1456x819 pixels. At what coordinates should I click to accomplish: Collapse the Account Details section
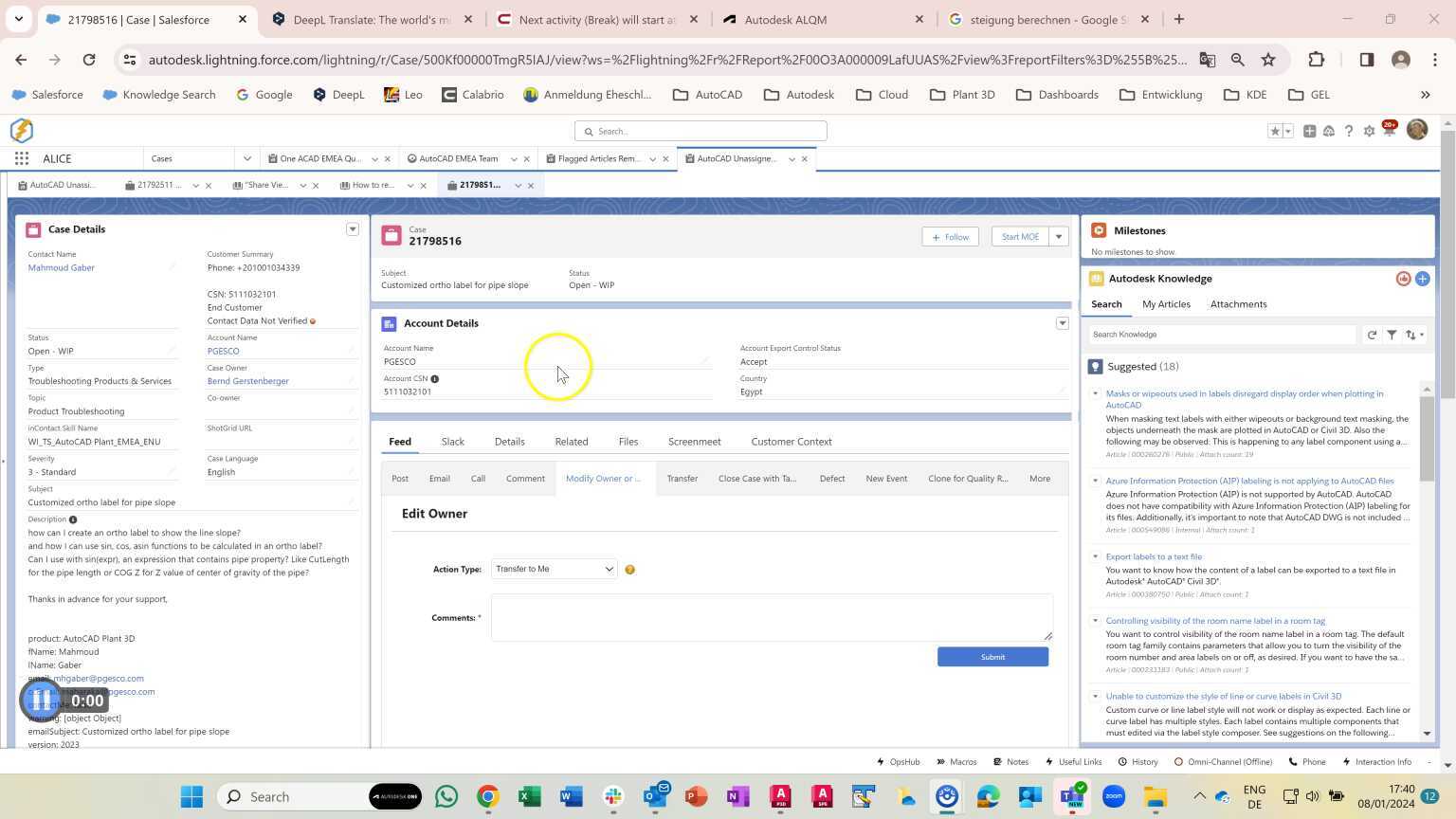(1062, 323)
